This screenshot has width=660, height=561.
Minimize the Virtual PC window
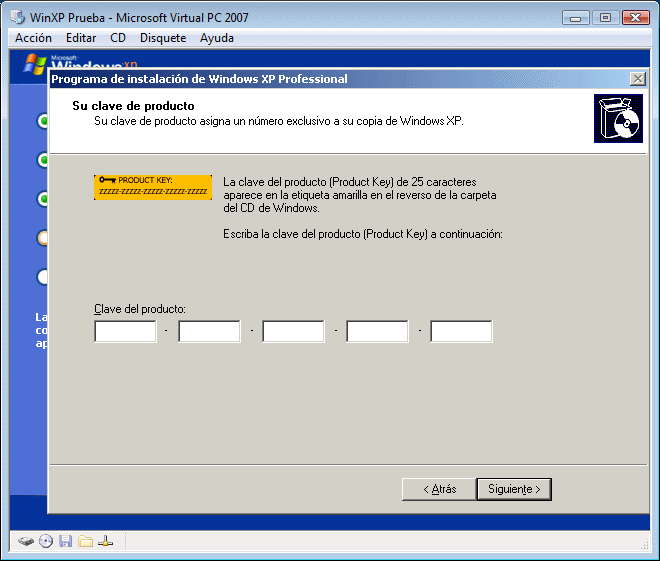point(575,18)
